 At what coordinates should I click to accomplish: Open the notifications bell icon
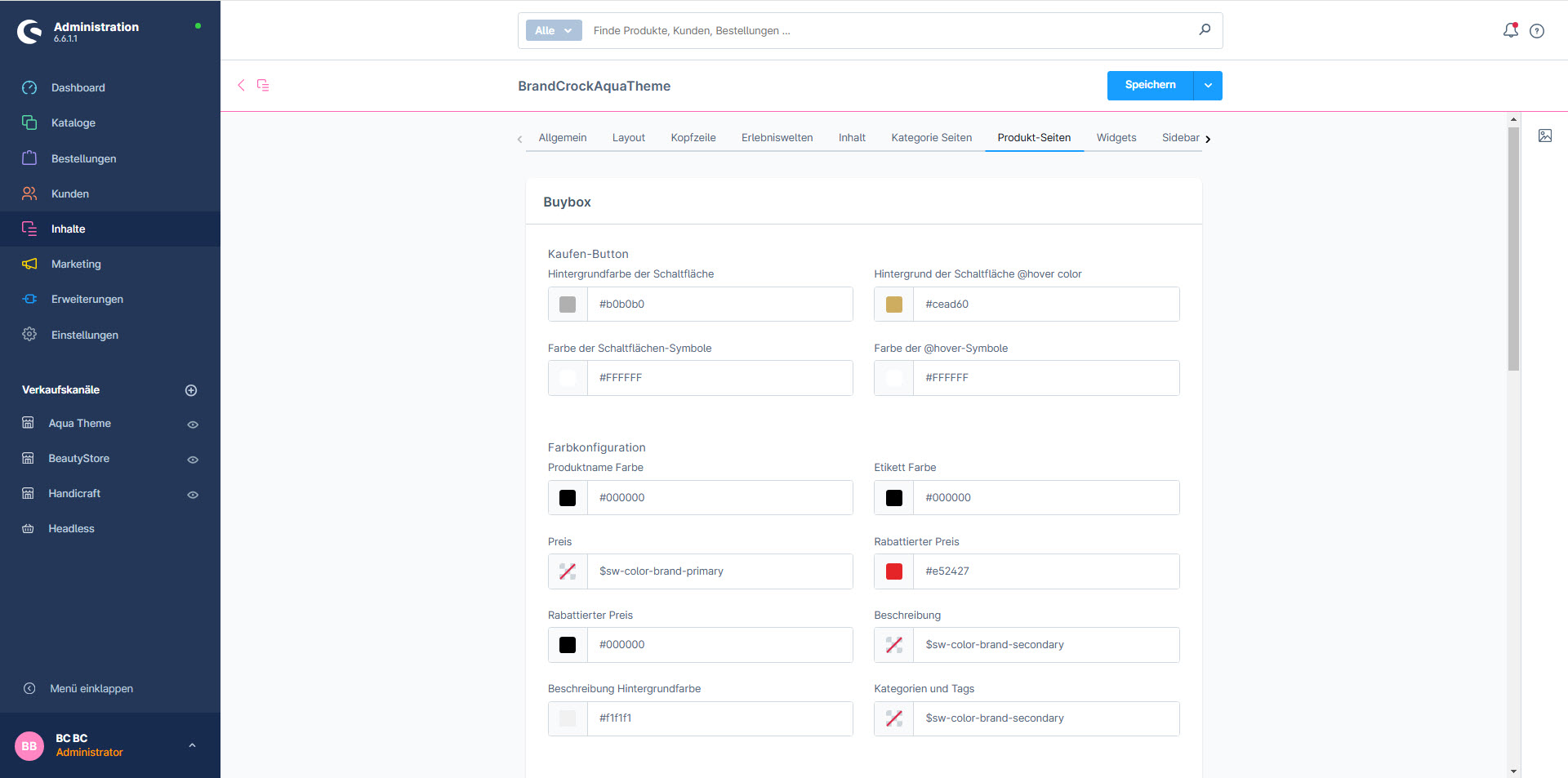pyautogui.click(x=1510, y=30)
